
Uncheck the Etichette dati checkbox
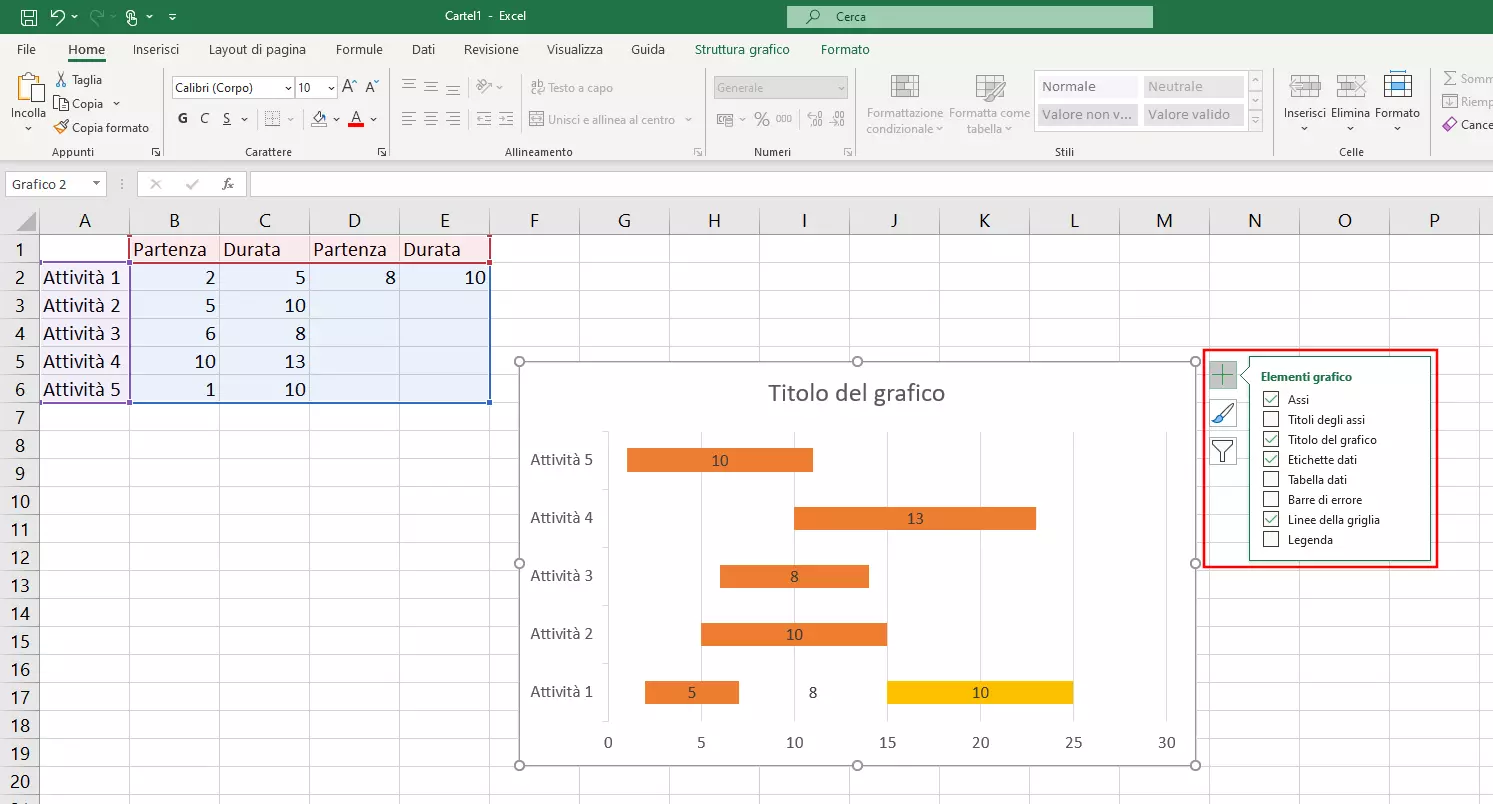[x=1271, y=460]
